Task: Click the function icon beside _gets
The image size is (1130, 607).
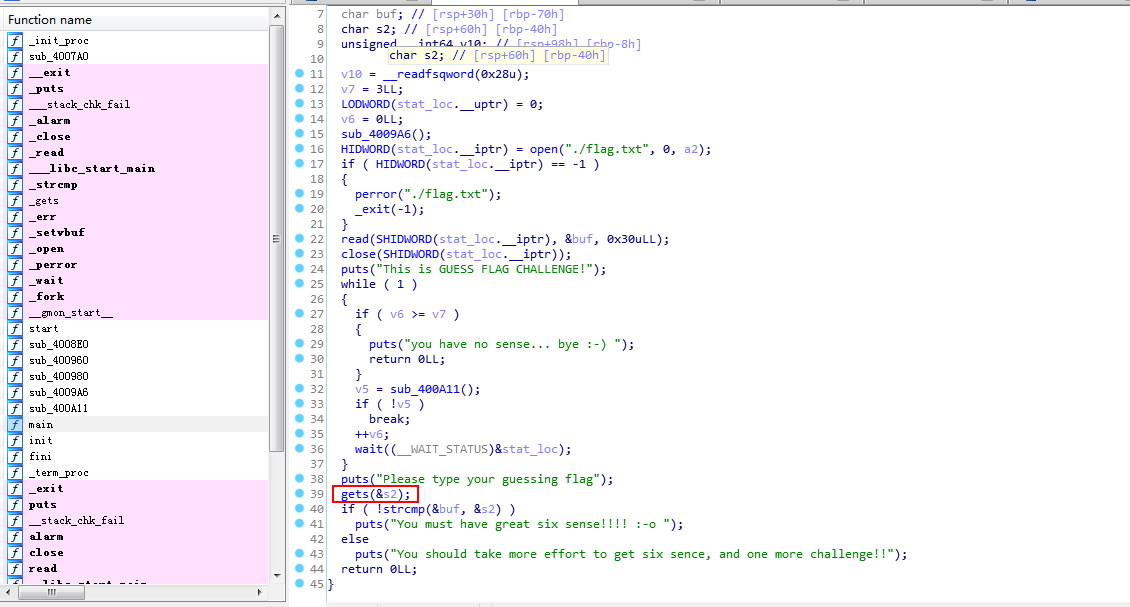Action: pos(15,200)
